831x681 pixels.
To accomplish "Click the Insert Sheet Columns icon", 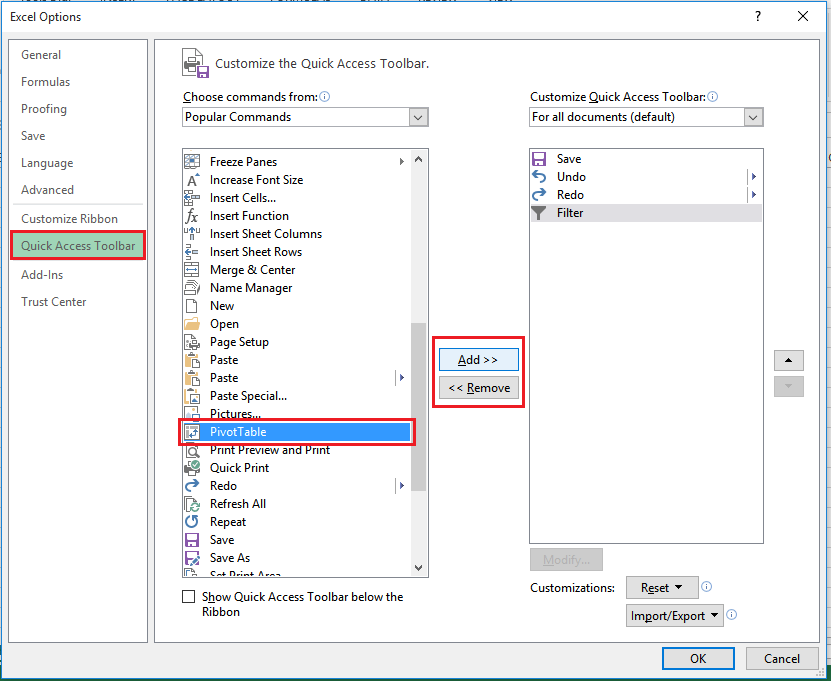I will [x=192, y=234].
